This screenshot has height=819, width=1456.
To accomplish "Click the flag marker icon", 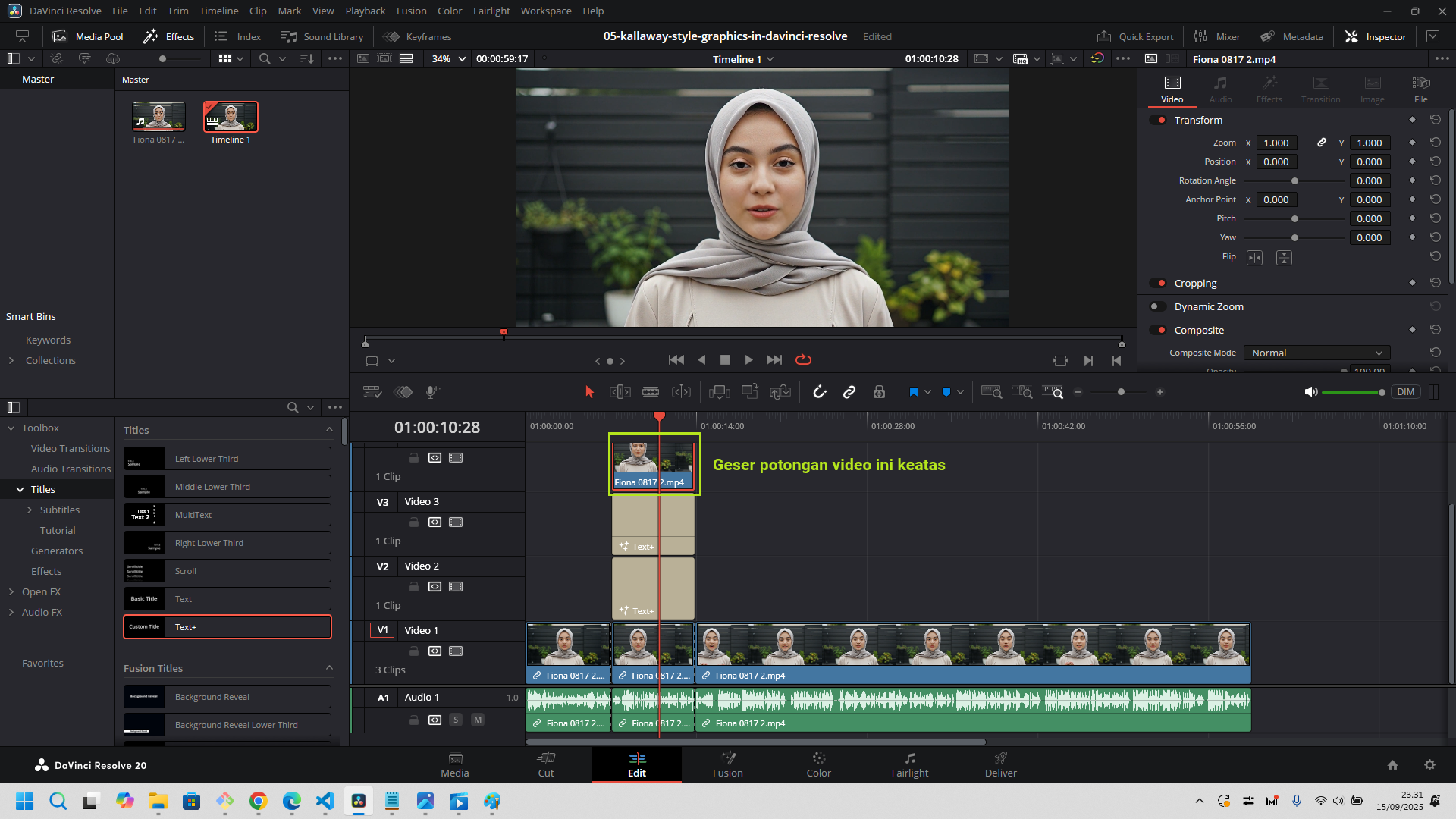I will (913, 392).
